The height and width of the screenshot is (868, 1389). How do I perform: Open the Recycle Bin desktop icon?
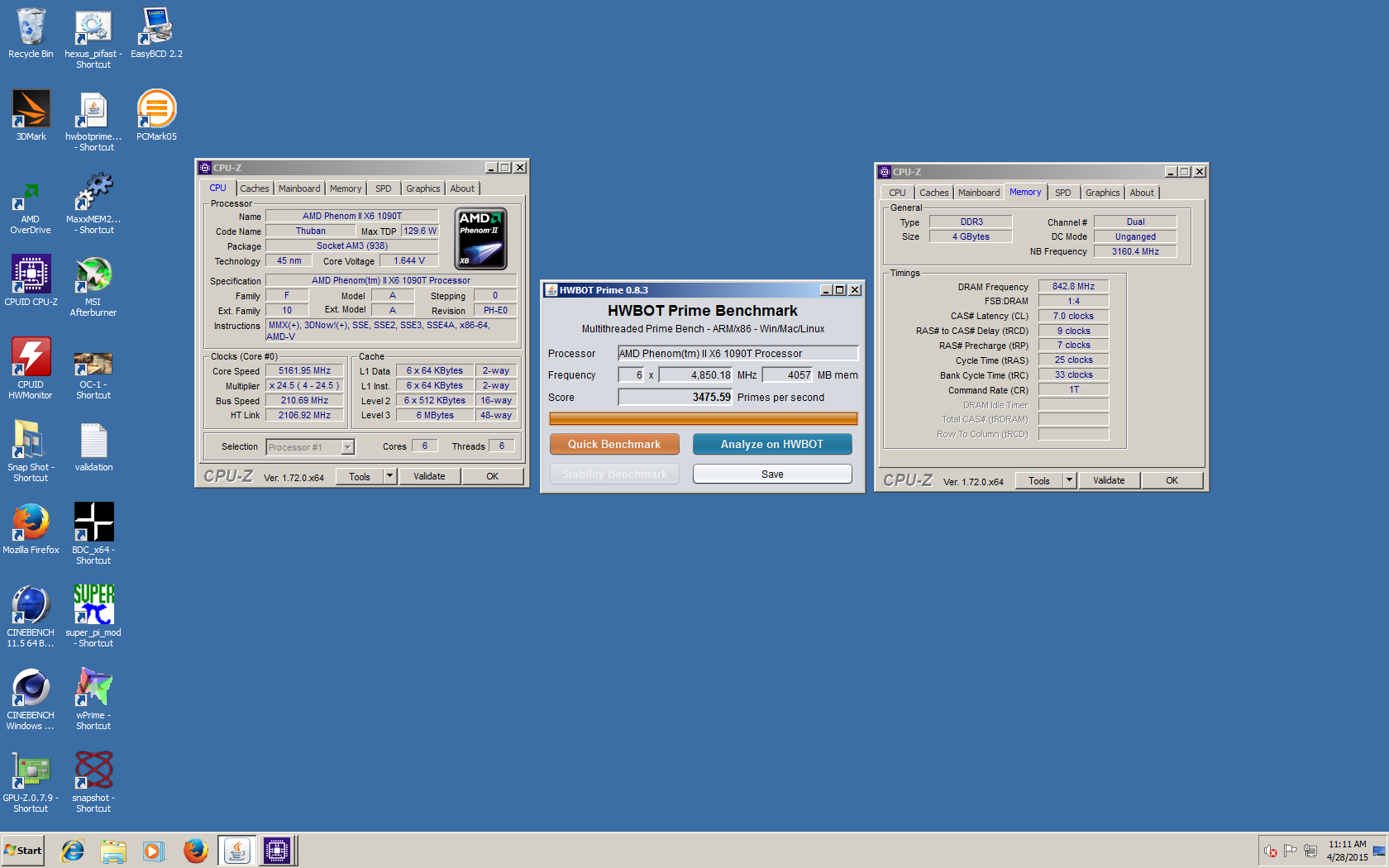31,33
